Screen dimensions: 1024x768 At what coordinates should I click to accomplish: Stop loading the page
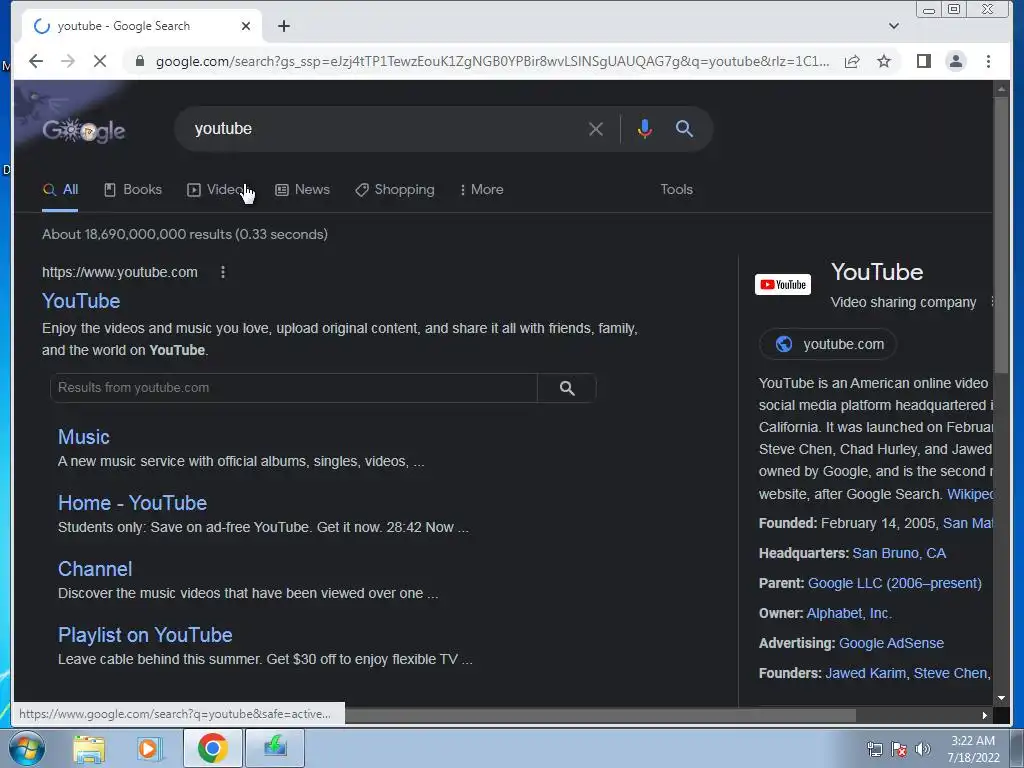pos(100,61)
